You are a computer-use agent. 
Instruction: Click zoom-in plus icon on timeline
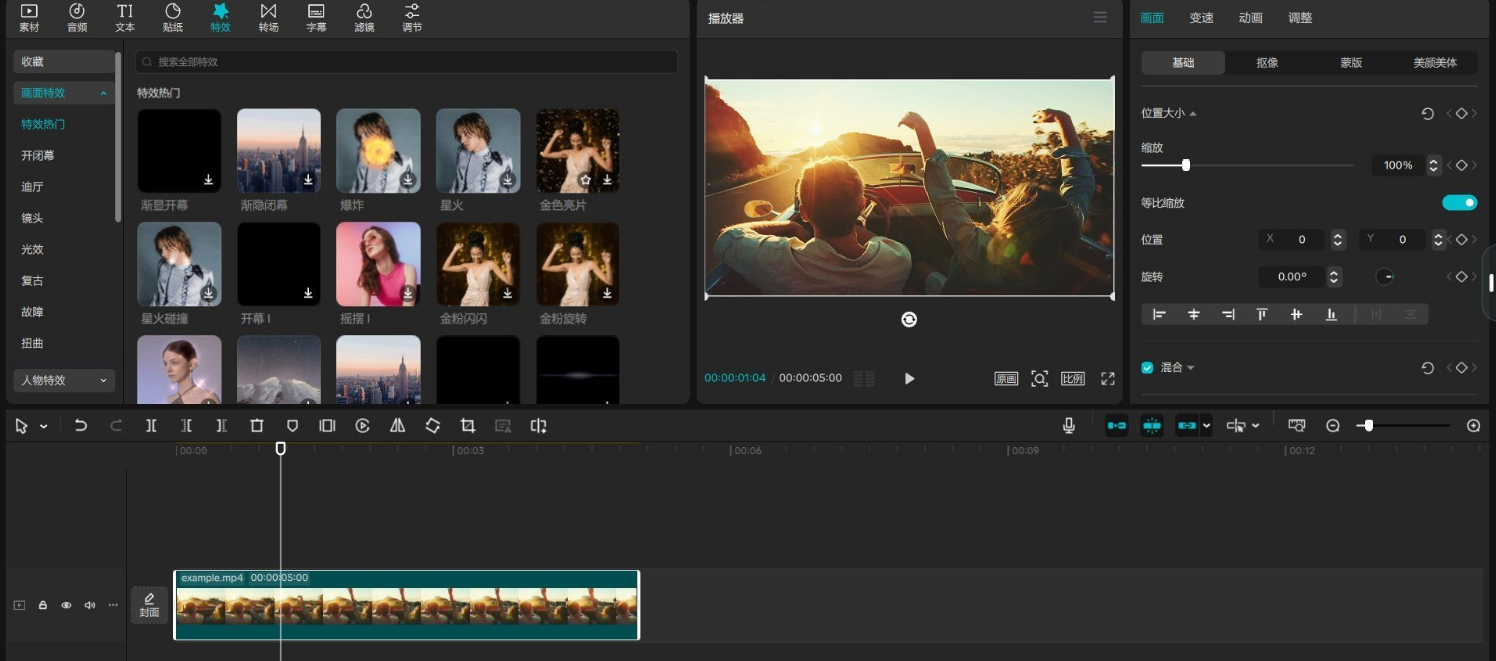tap(1473, 426)
